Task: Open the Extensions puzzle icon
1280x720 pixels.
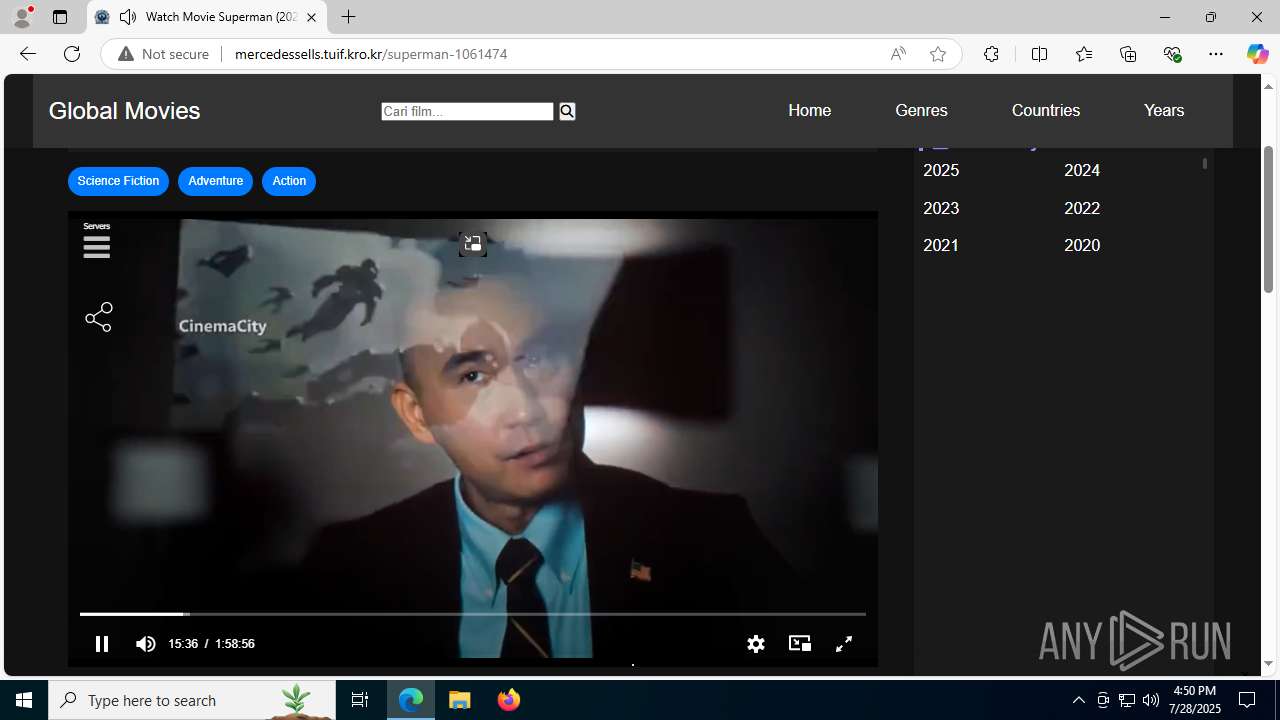Action: (x=991, y=54)
